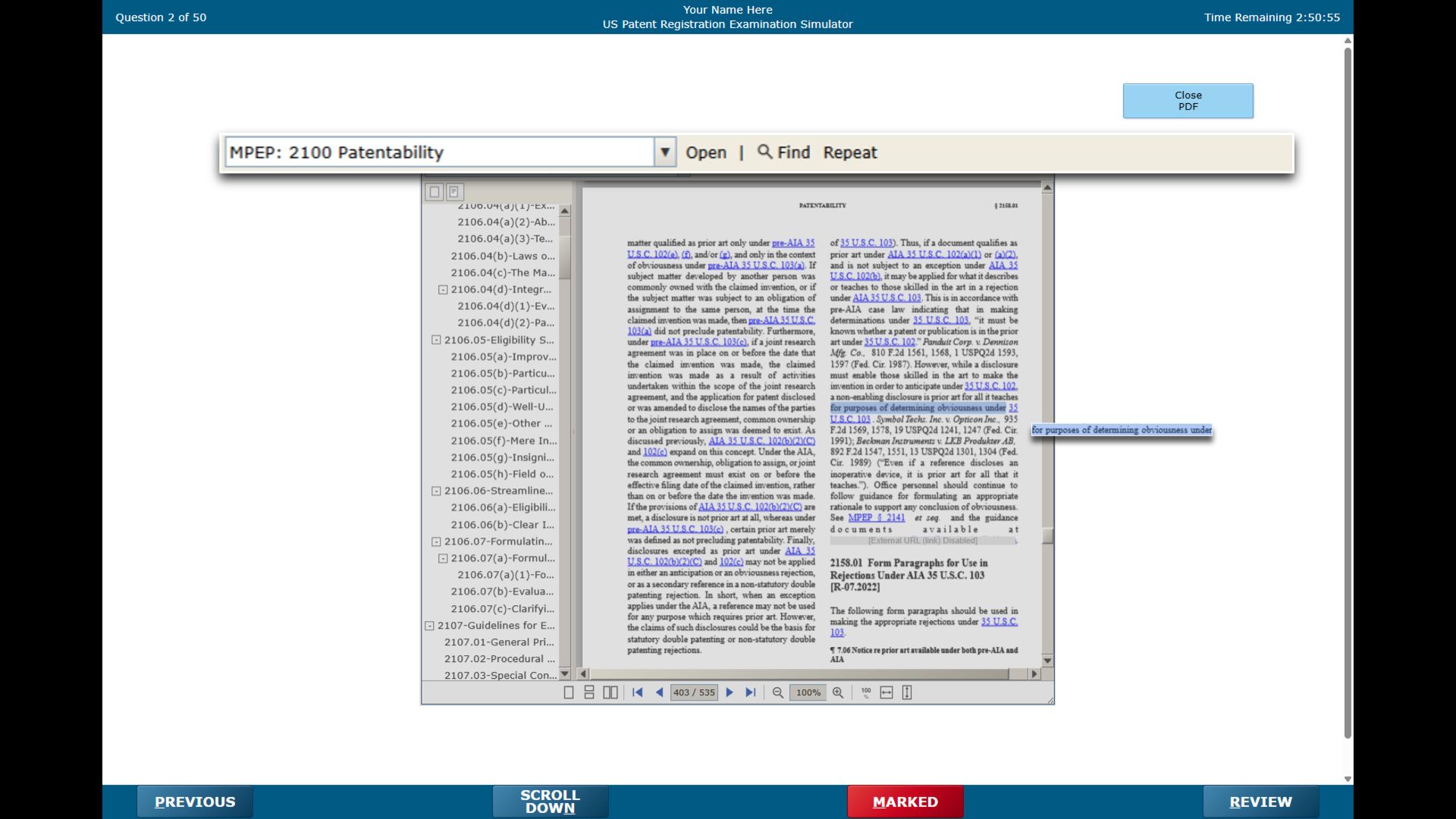The height and width of the screenshot is (819, 1456).
Task: Go to the previous PDF page arrow
Action: click(659, 692)
